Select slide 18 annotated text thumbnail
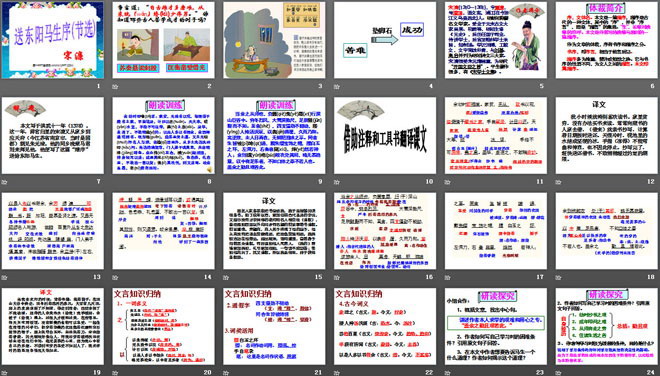 (x=607, y=231)
